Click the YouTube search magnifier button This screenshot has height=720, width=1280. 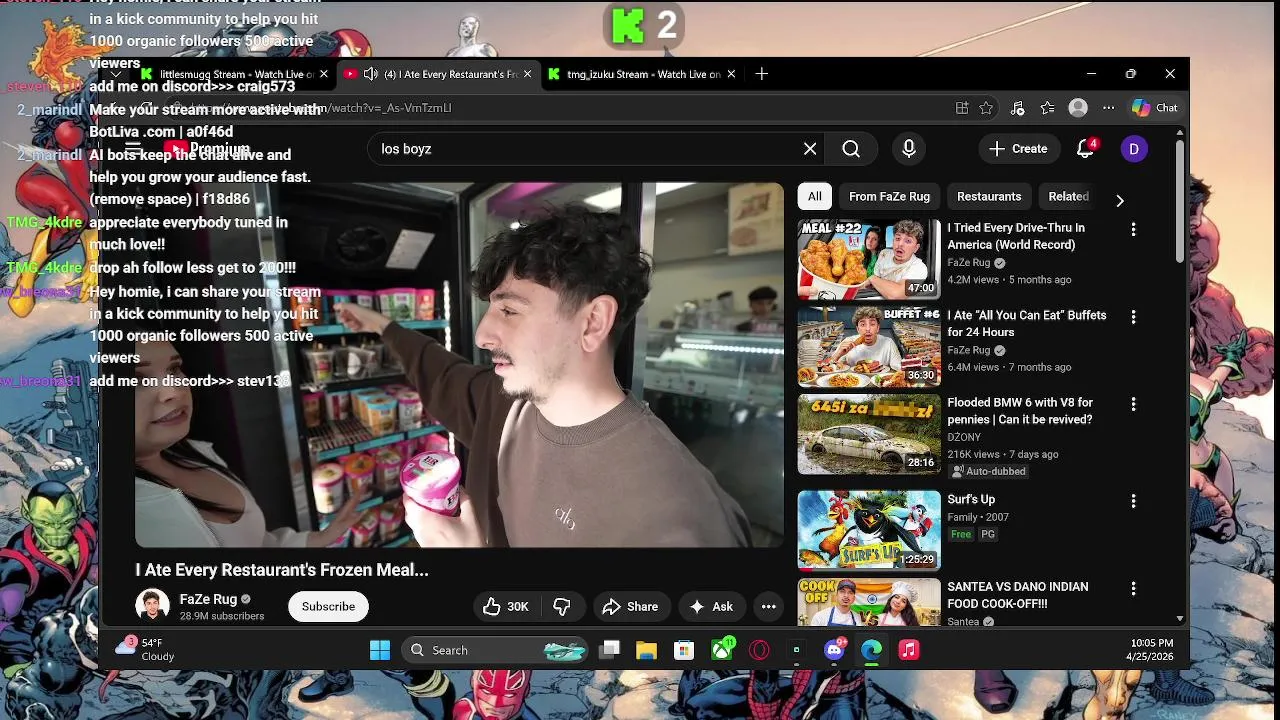tap(851, 149)
